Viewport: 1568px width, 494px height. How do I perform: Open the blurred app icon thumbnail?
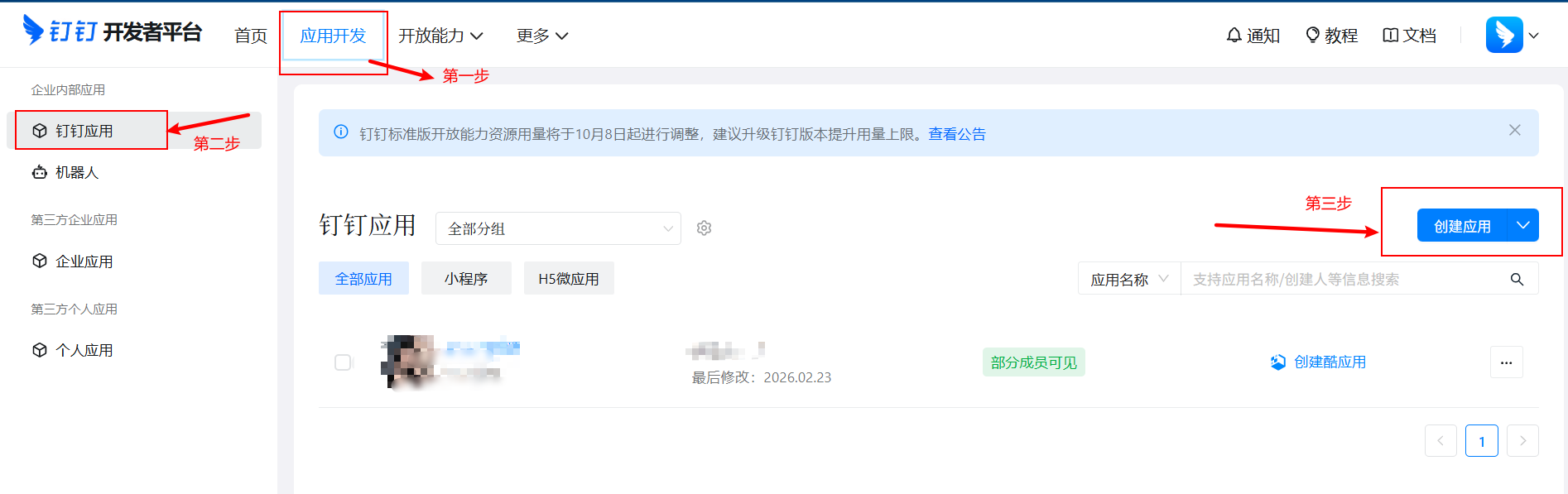coord(408,362)
